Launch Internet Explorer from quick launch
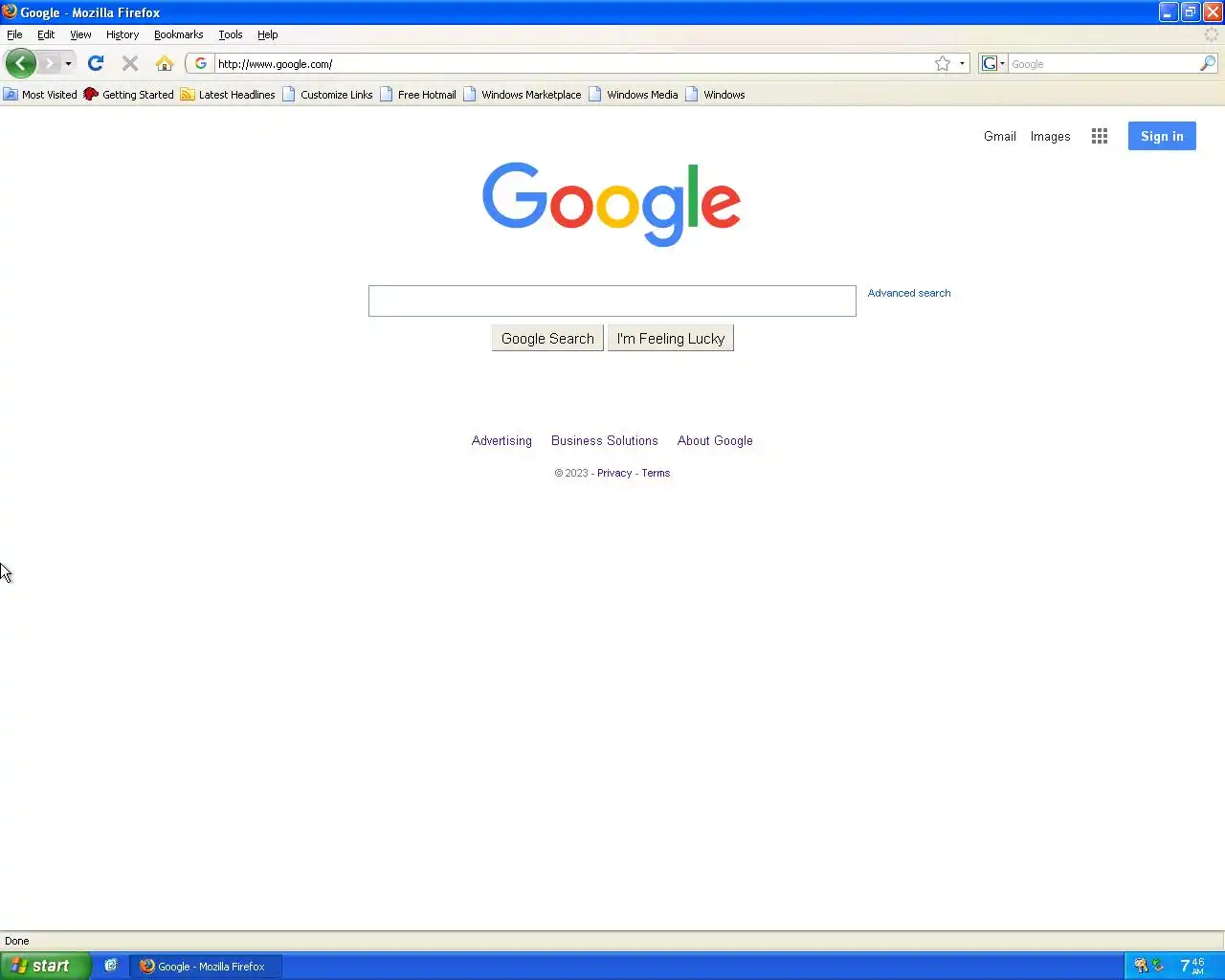The height and width of the screenshot is (980, 1225). 111,966
